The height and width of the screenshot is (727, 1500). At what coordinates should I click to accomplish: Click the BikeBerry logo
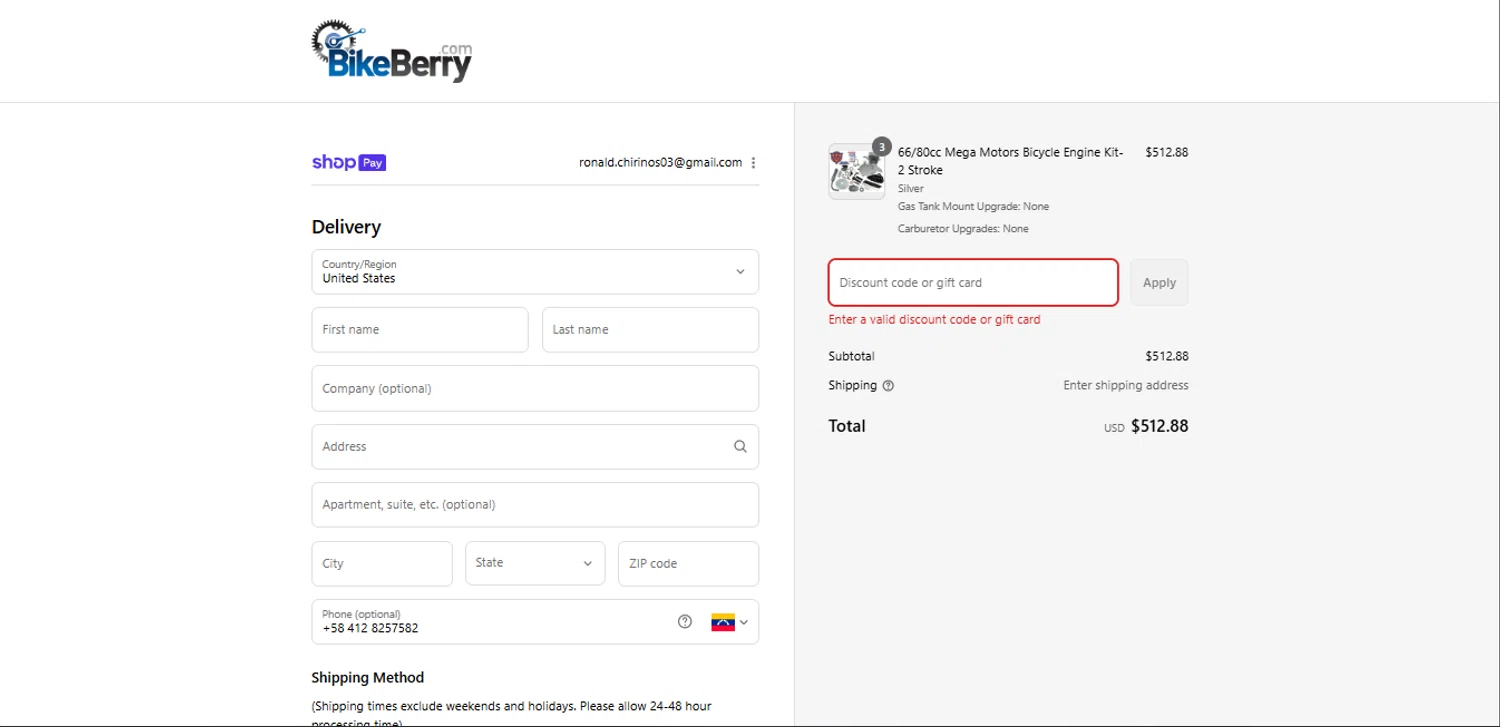click(391, 52)
